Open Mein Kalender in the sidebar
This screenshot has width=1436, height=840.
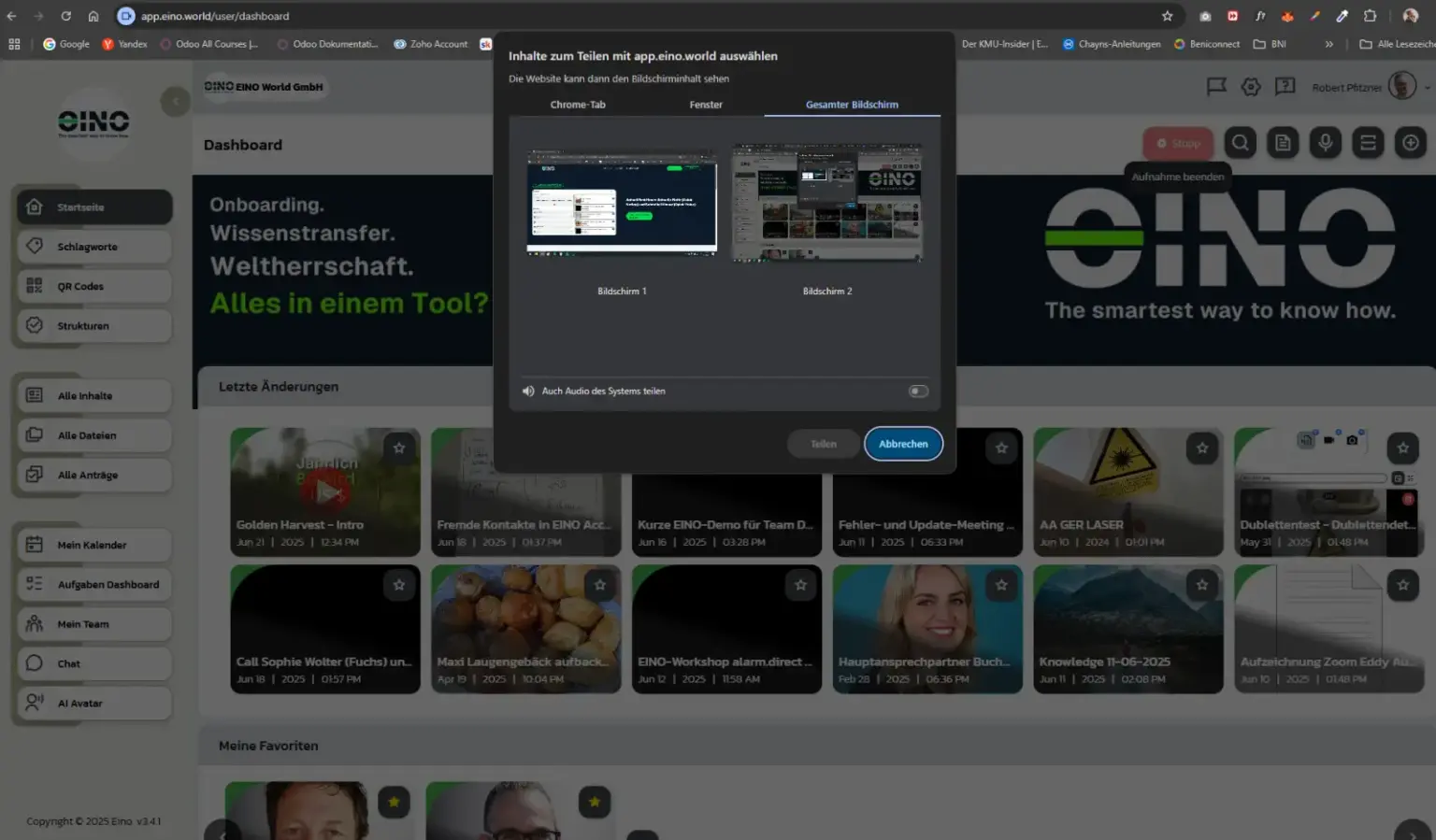94,545
